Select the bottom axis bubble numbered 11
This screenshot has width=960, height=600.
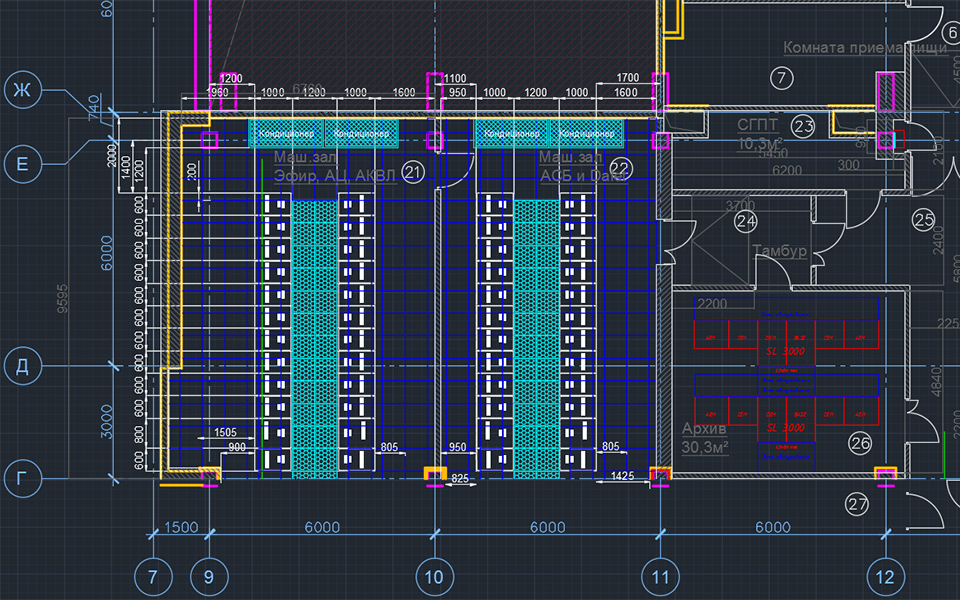pos(660,577)
